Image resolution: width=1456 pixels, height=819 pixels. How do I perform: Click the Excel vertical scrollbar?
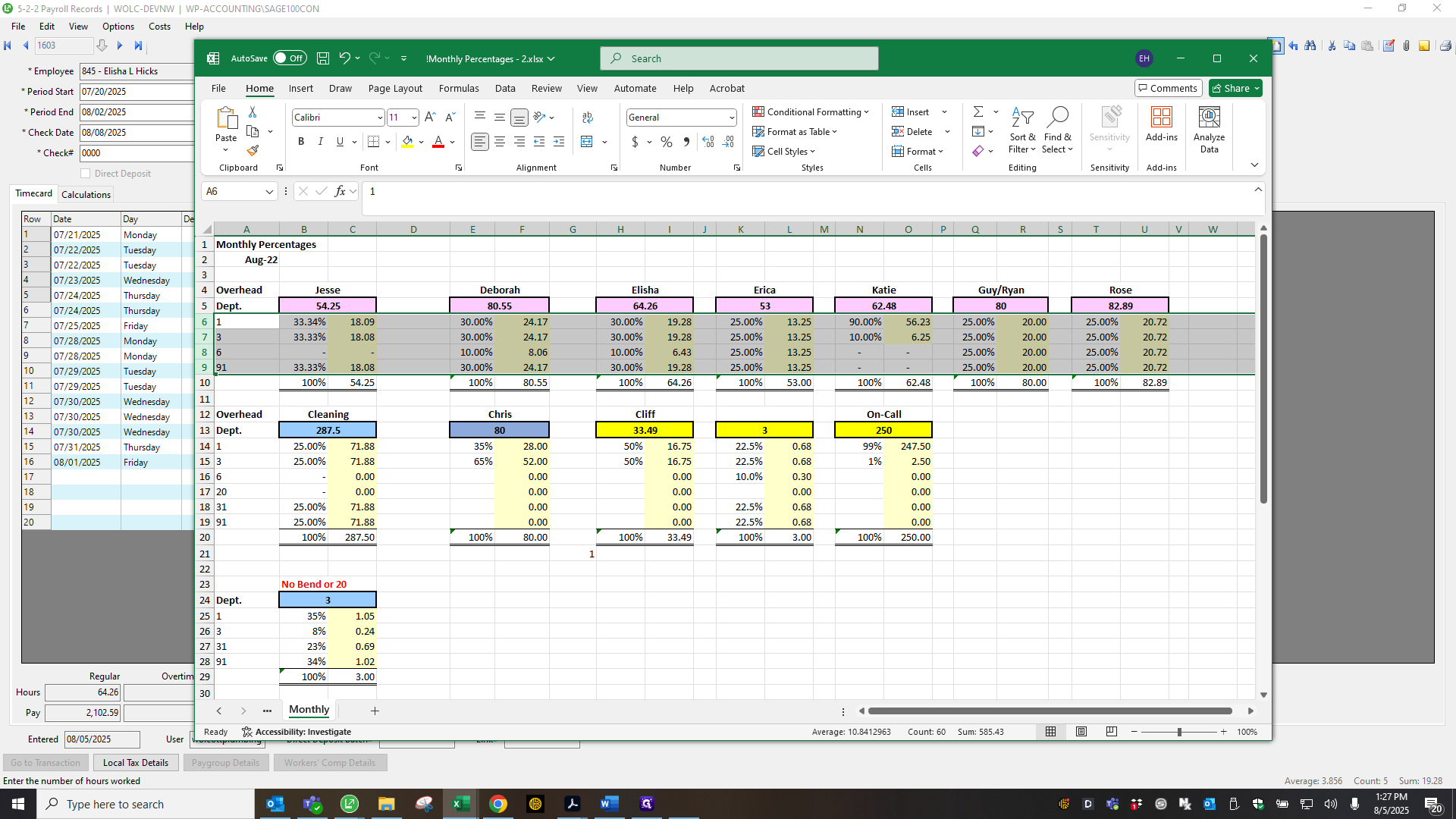1263,369
